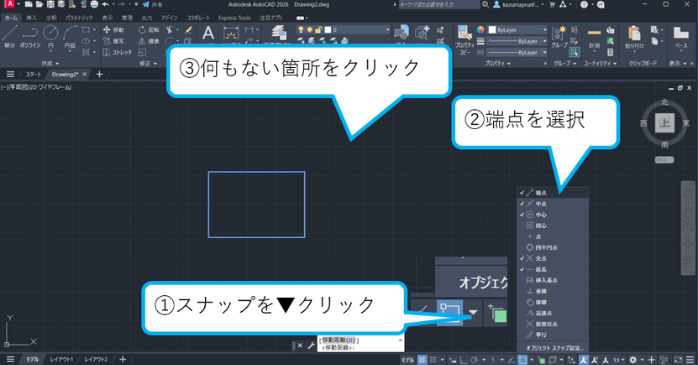The width and height of the screenshot is (698, 365).
Task: Toggle polar tracking in status bar
Action: [474, 360]
